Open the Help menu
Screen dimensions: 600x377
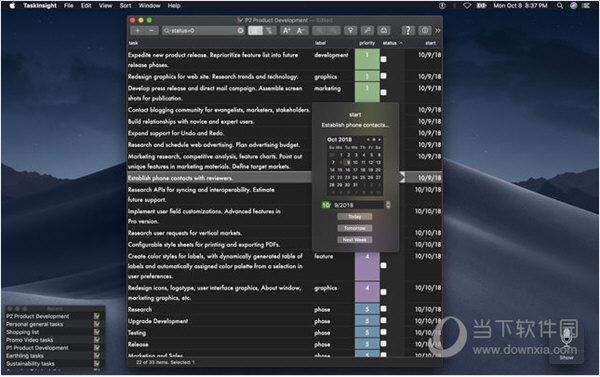coord(174,6)
